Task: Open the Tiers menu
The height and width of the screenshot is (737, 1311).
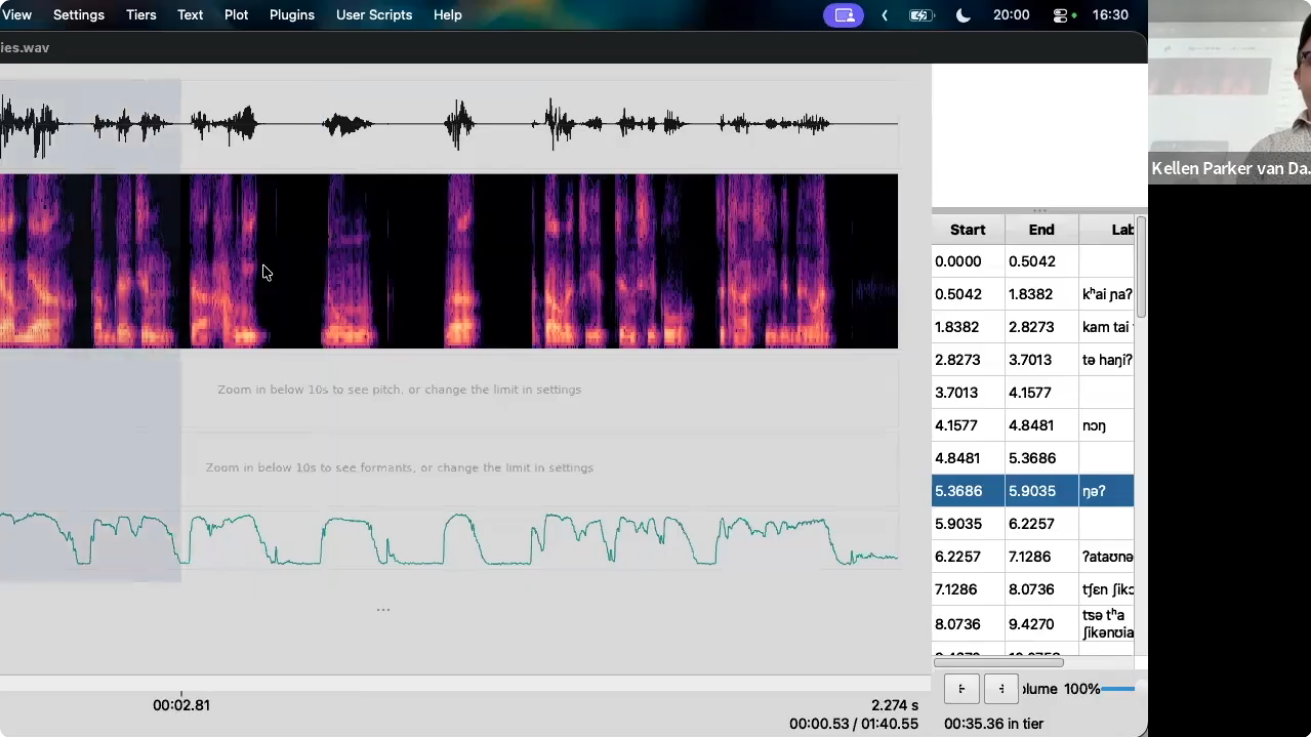Action: [141, 15]
